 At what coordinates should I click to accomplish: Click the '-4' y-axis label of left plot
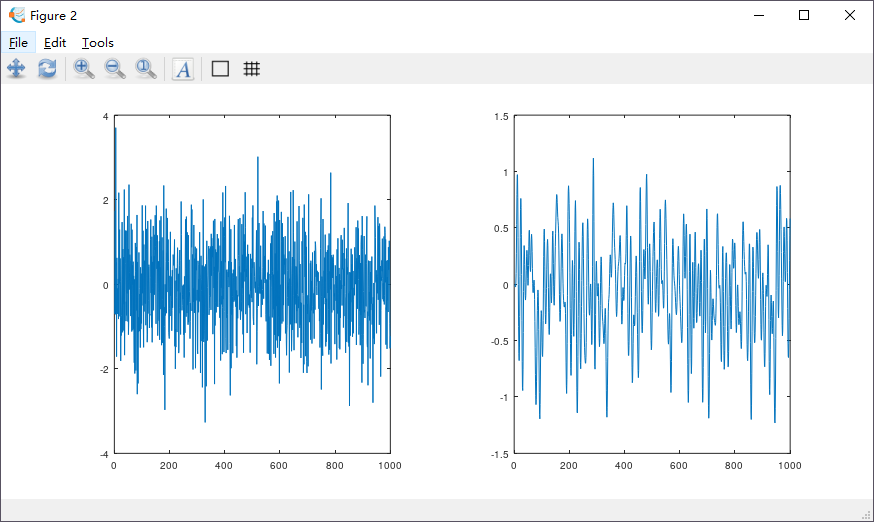[104, 454]
